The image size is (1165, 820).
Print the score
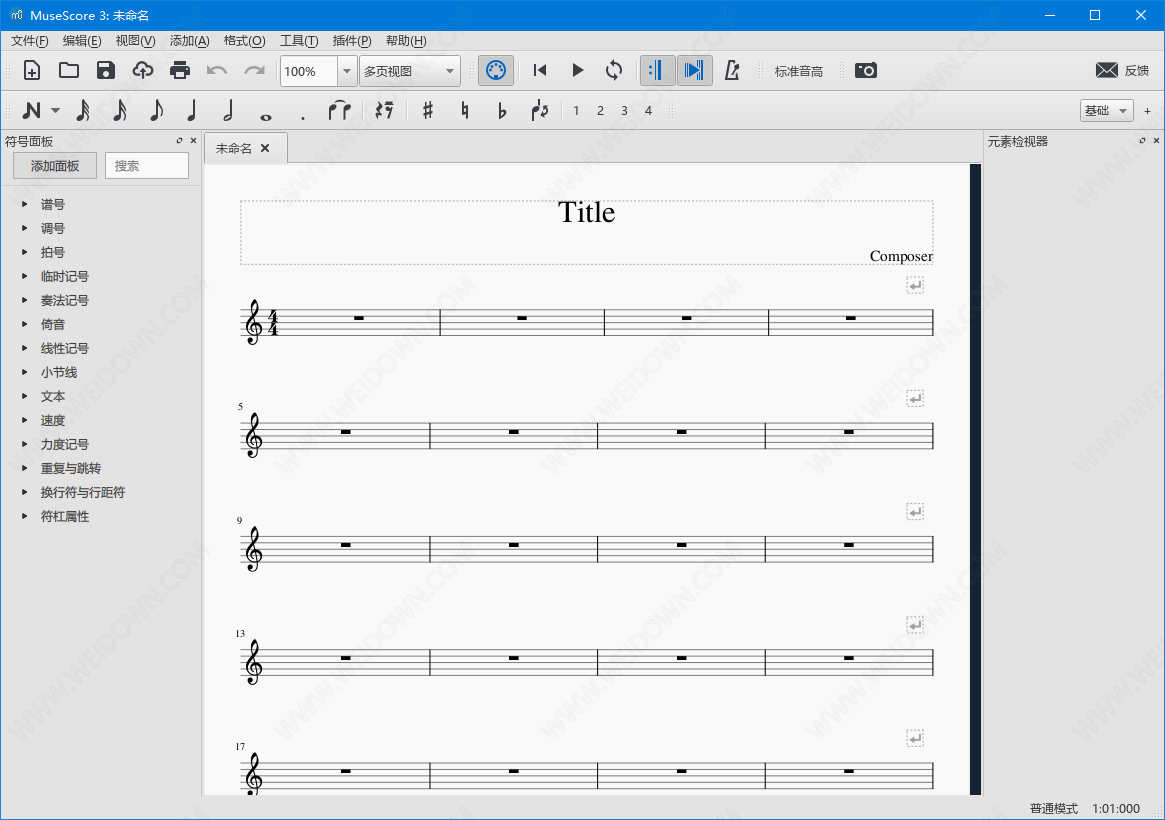click(x=180, y=71)
